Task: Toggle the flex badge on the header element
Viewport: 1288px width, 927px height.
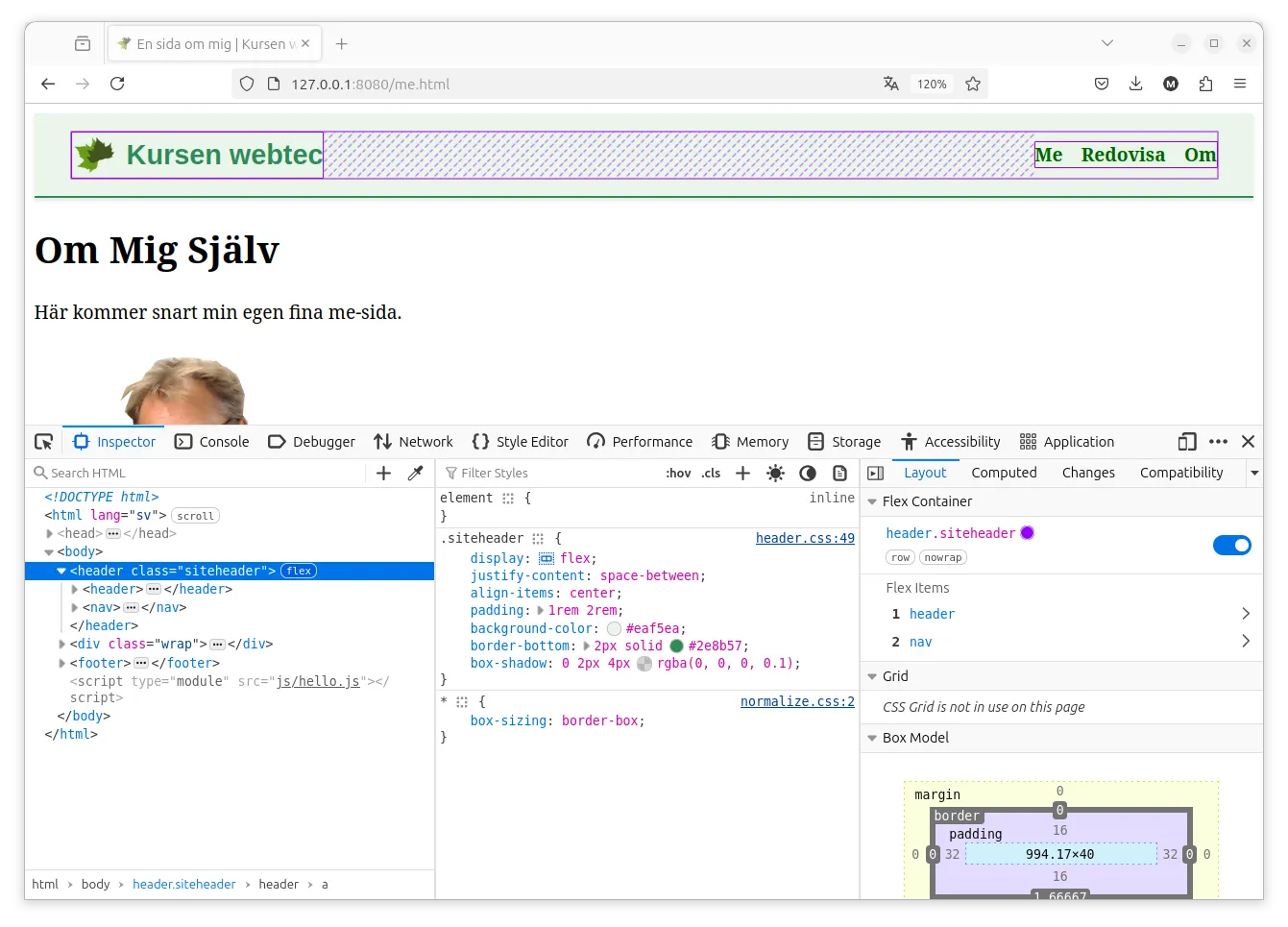Action: tap(299, 571)
